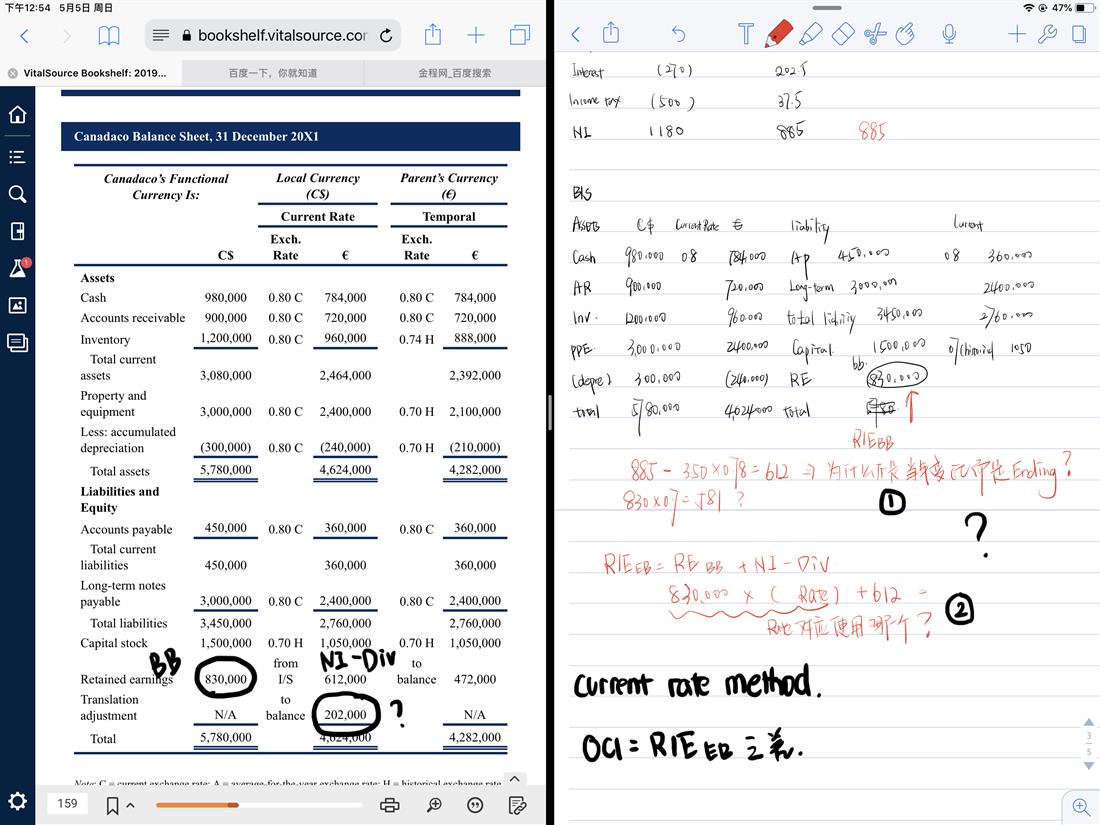Screen dimensions: 1100x825
Task: Expand the bookmark options chevron
Action: pyautogui.click(x=130, y=805)
